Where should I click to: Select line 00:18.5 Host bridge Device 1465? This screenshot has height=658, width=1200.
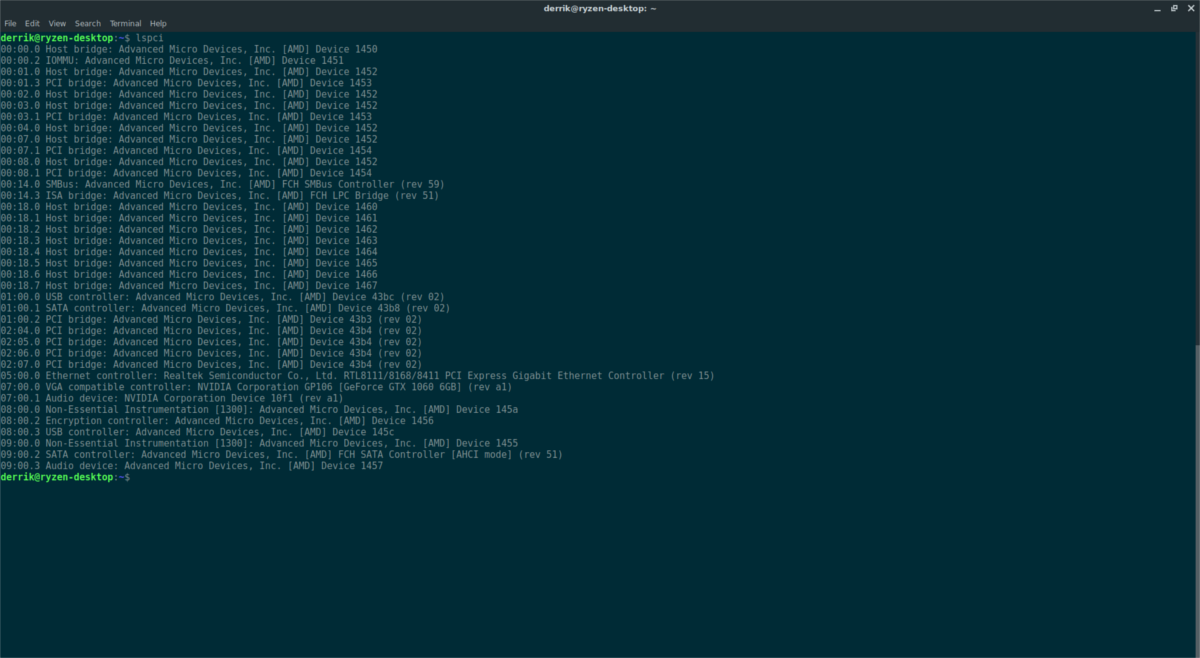click(x=189, y=263)
